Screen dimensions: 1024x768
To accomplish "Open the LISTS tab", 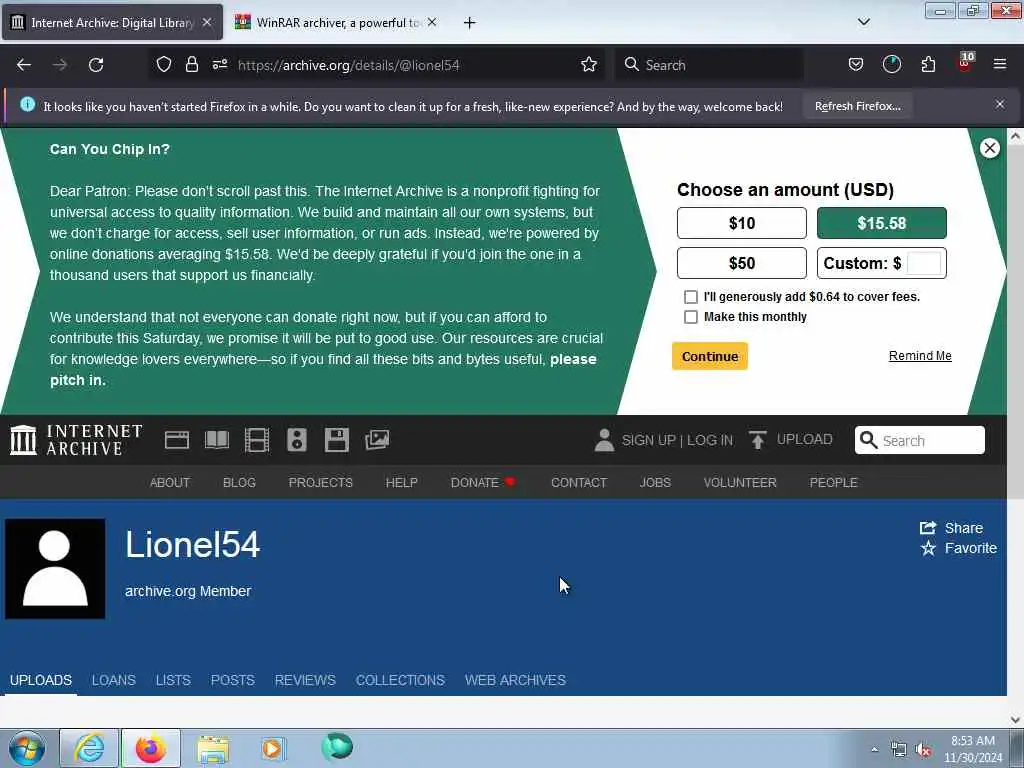I will pyautogui.click(x=173, y=680).
